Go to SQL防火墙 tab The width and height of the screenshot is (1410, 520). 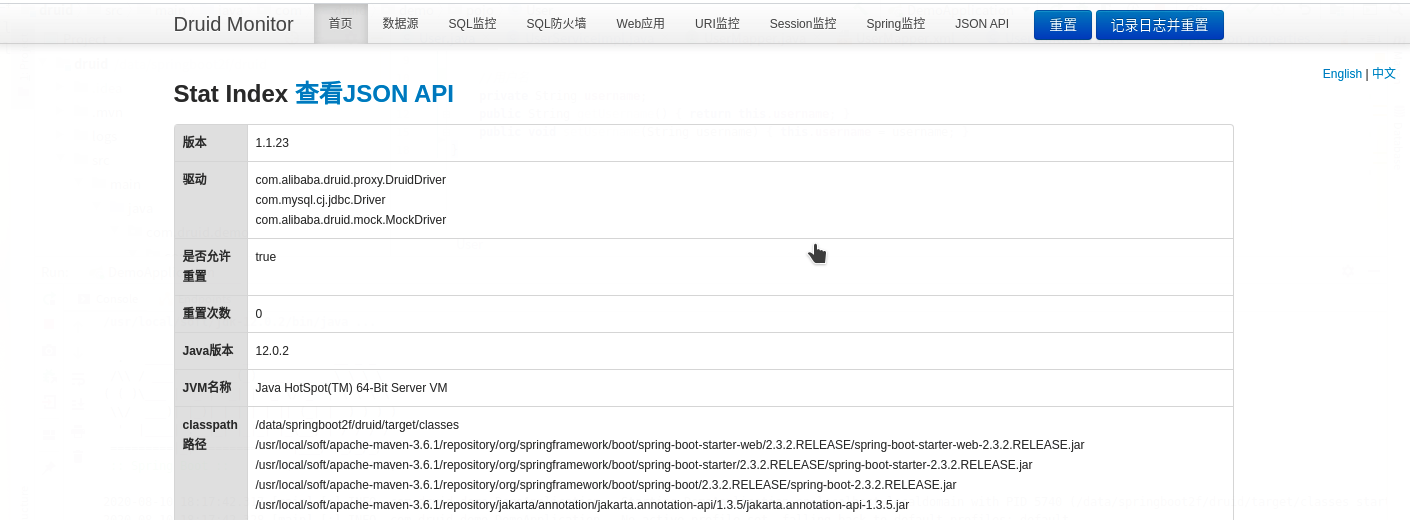click(x=556, y=24)
